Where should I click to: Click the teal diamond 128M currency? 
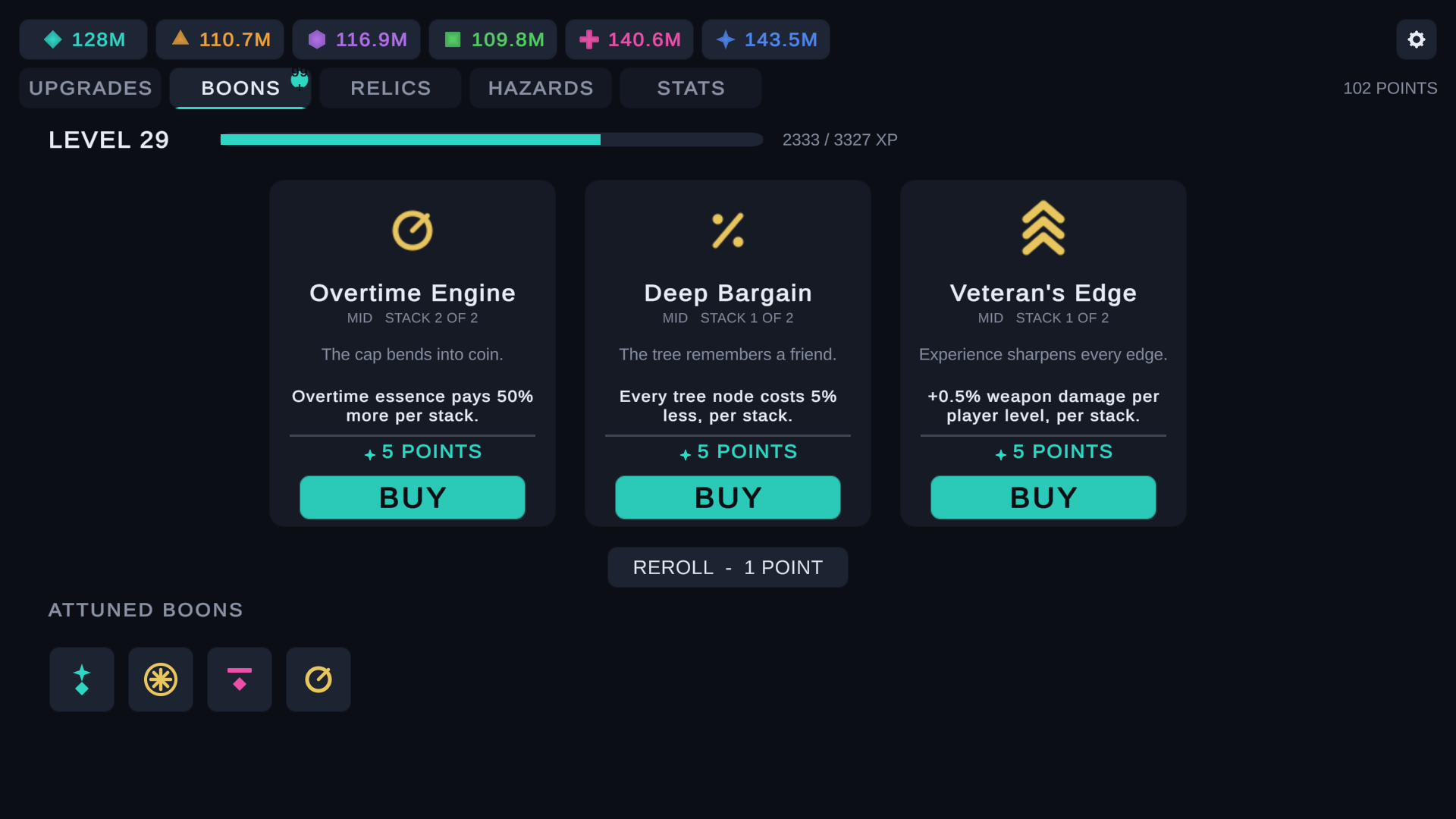tap(83, 39)
